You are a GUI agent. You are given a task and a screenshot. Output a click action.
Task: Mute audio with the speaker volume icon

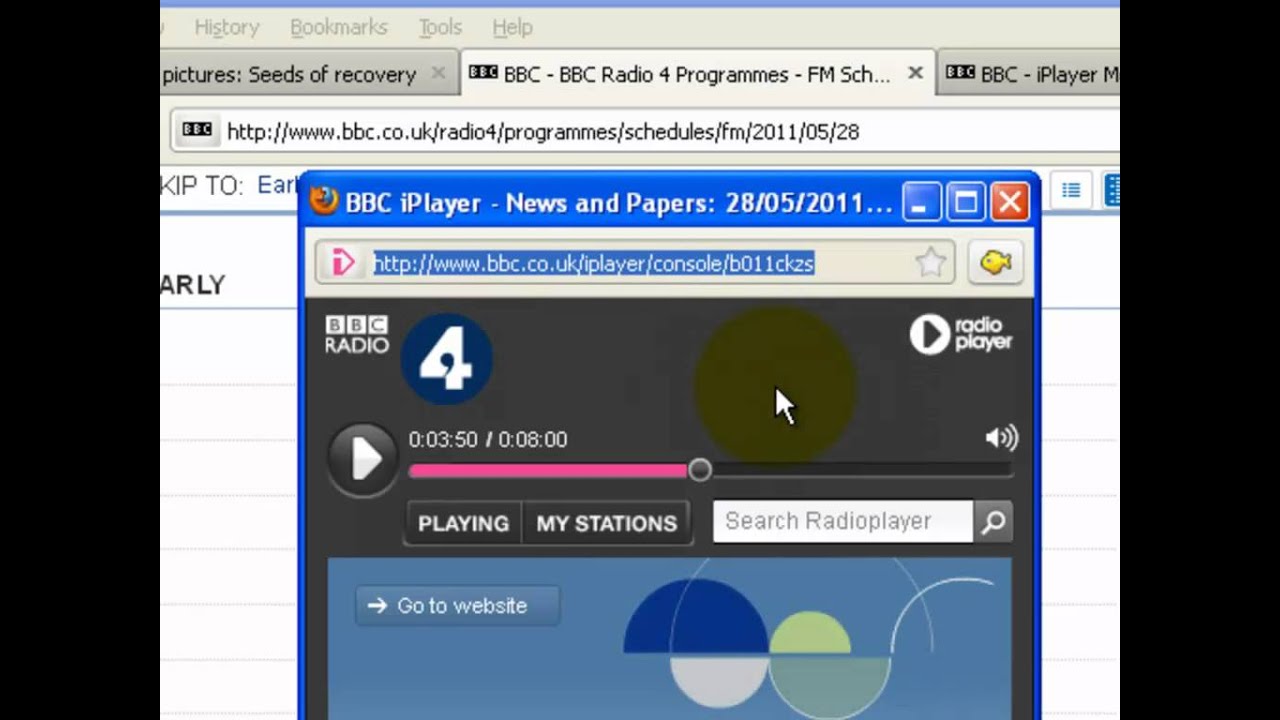click(x=1001, y=438)
